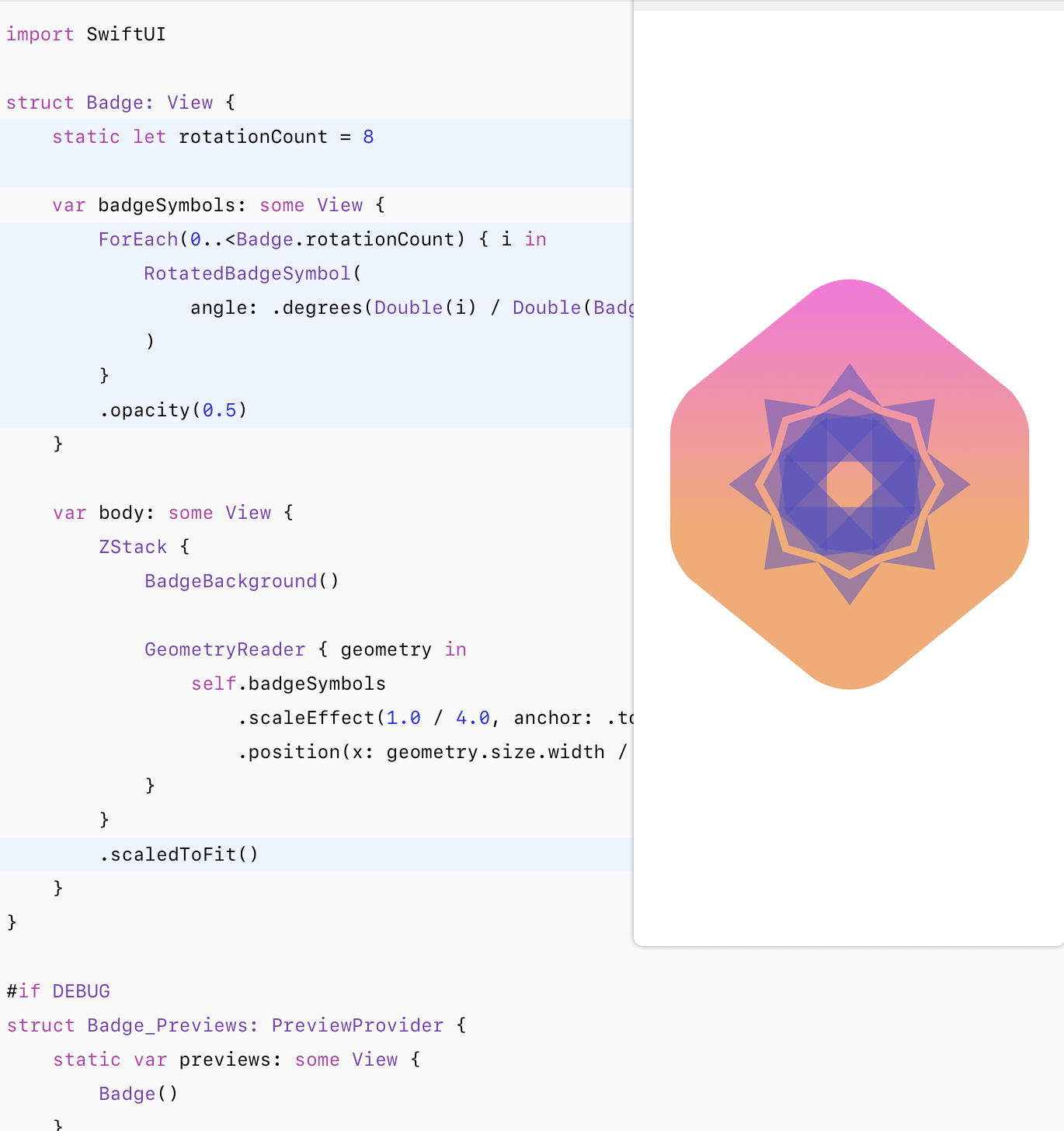The image size is (1064, 1131).
Task: Click the #if DEBUG directive
Action: 58,991
